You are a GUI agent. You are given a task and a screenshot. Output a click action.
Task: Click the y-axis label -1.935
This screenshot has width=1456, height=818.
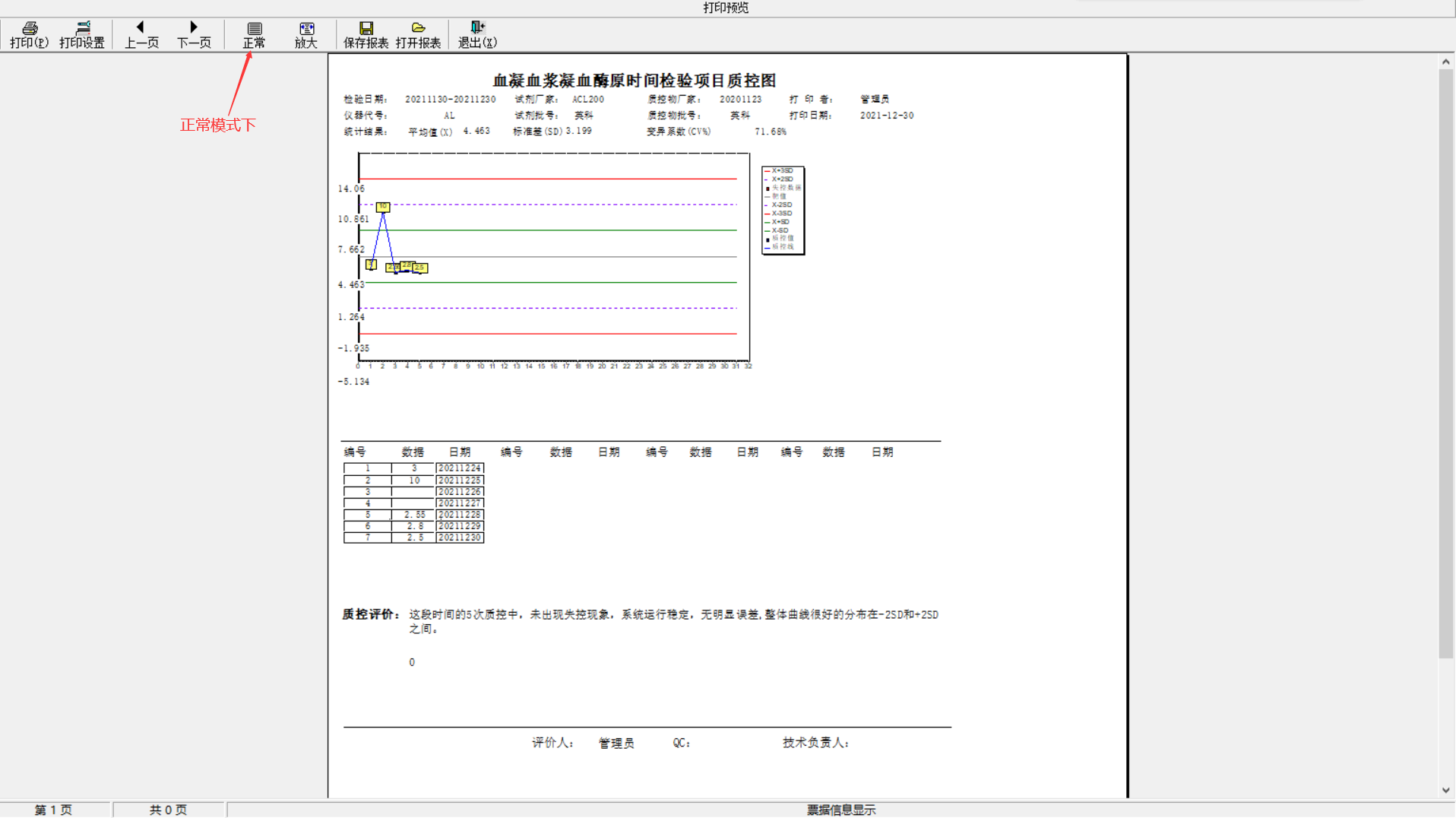(x=353, y=348)
